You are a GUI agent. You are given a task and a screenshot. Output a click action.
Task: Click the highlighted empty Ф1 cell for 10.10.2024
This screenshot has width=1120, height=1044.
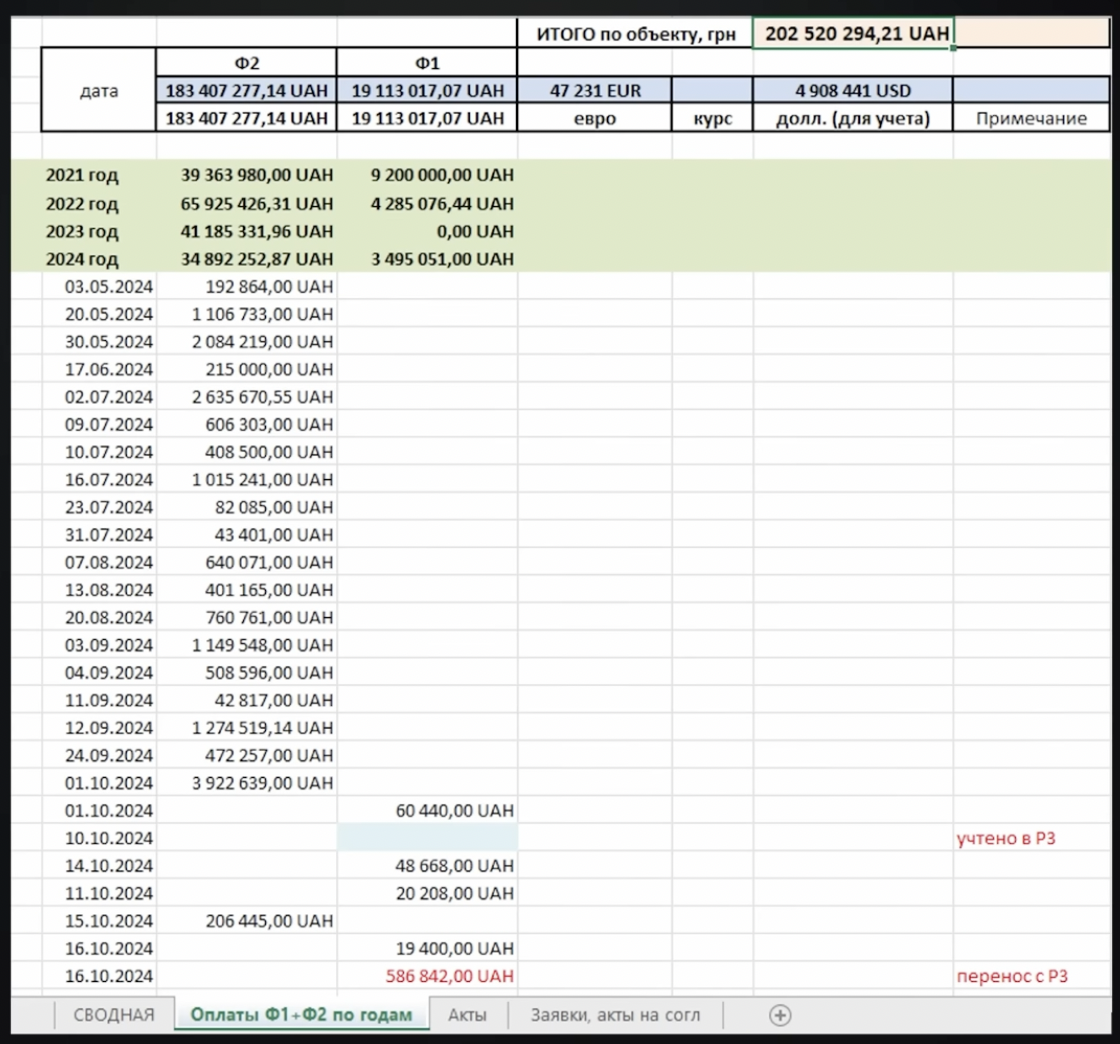click(x=427, y=838)
